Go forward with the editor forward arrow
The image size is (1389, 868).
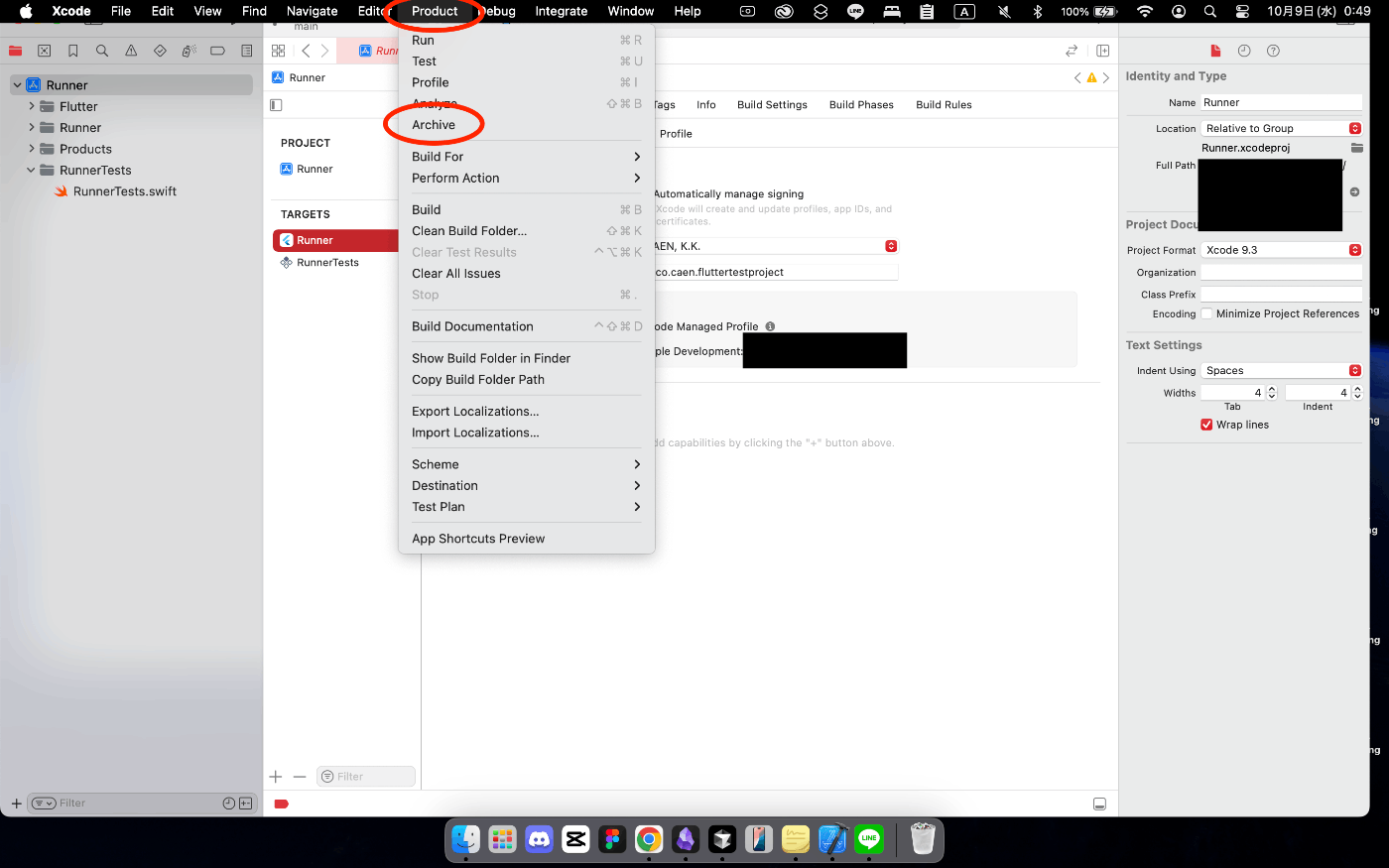[324, 51]
